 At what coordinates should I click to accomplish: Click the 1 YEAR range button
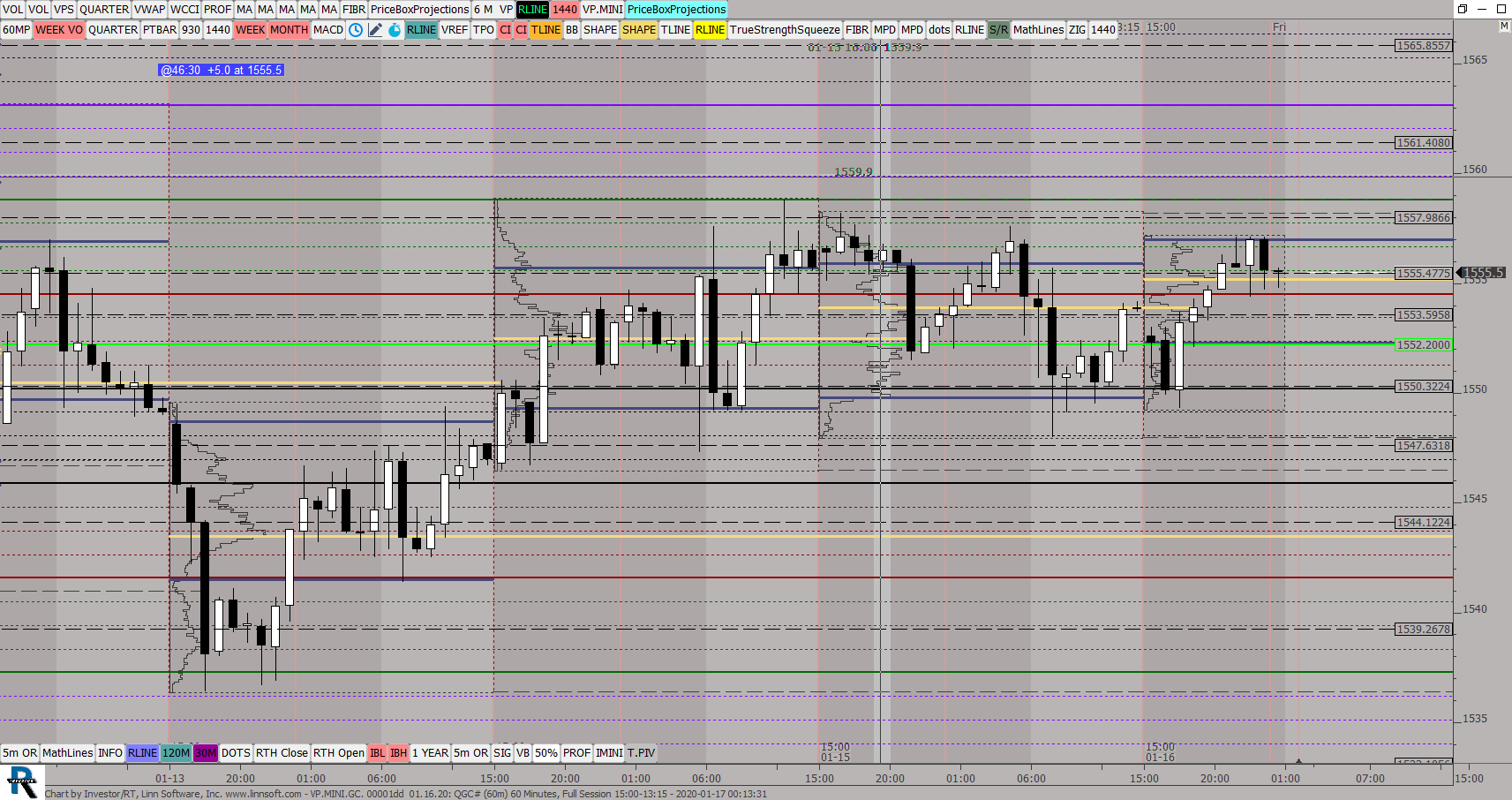[x=431, y=753]
